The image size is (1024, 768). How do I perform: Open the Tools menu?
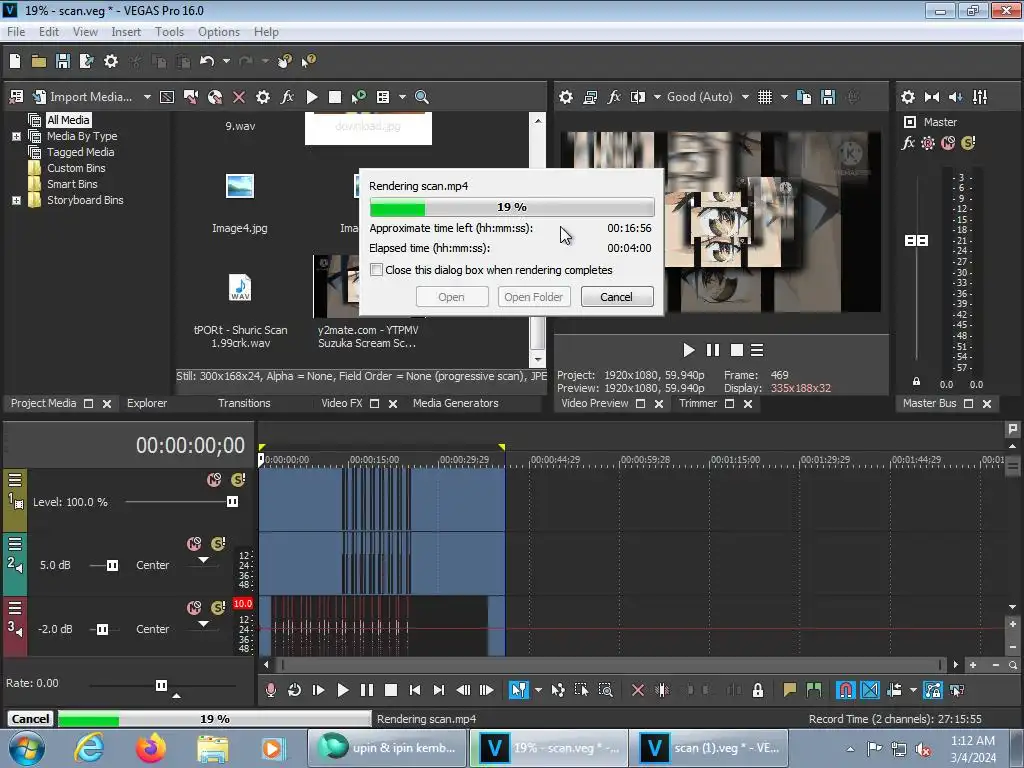tap(169, 32)
